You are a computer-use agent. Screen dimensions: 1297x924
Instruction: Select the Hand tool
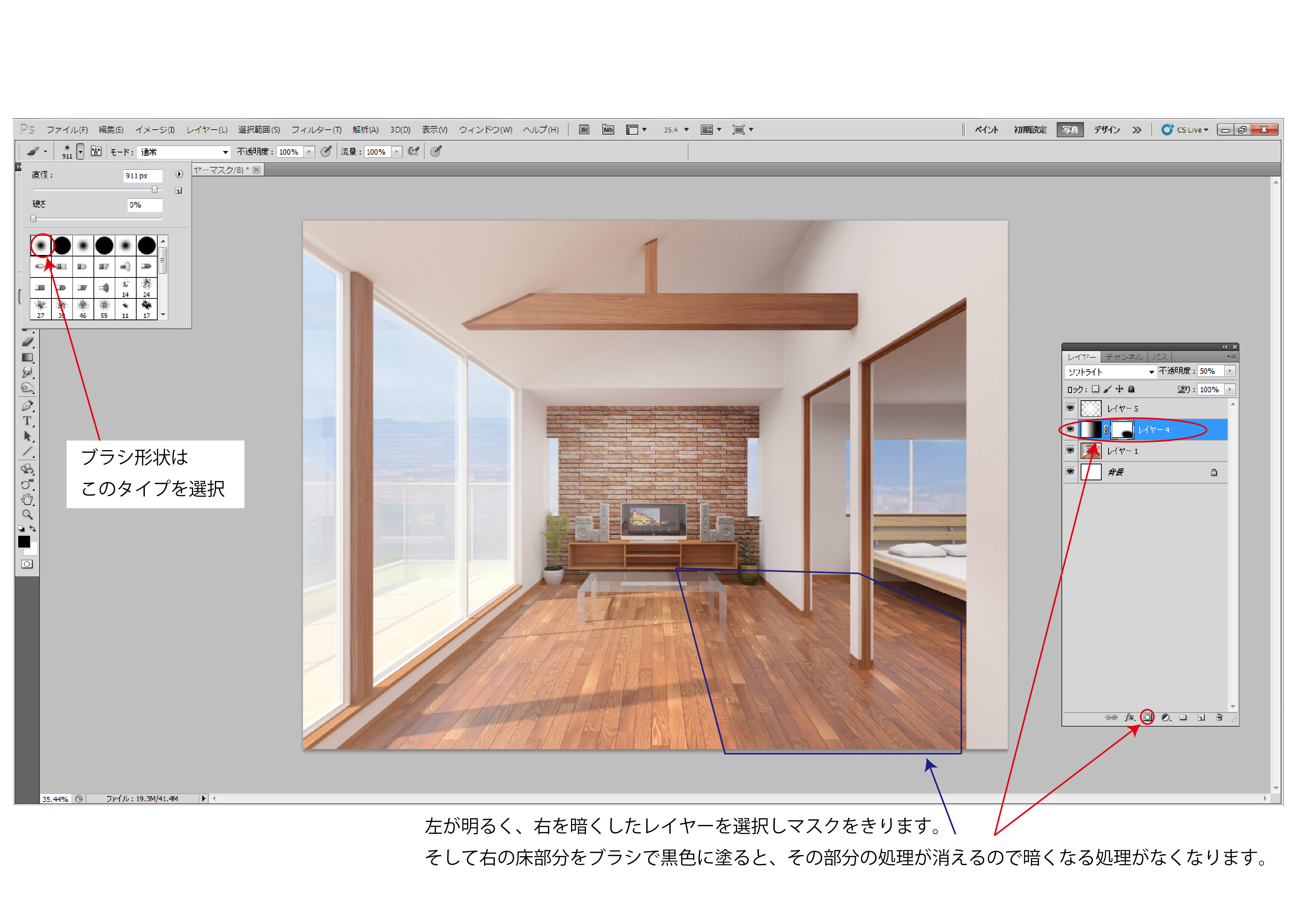click(27, 499)
